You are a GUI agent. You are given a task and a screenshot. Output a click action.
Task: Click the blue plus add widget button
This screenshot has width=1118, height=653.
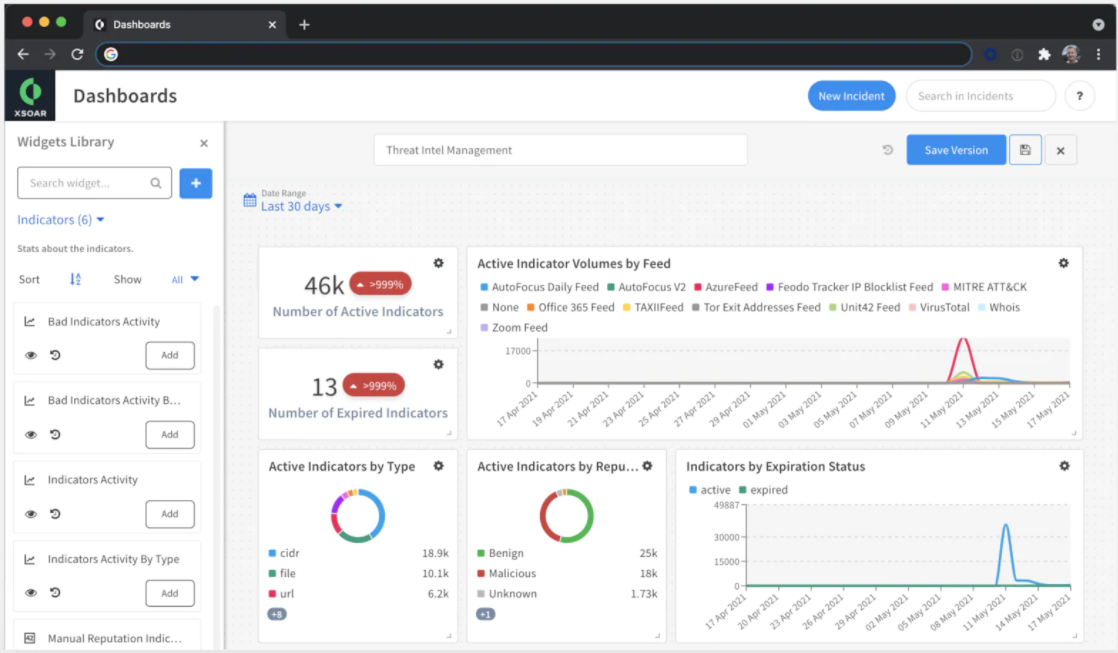[x=195, y=183]
